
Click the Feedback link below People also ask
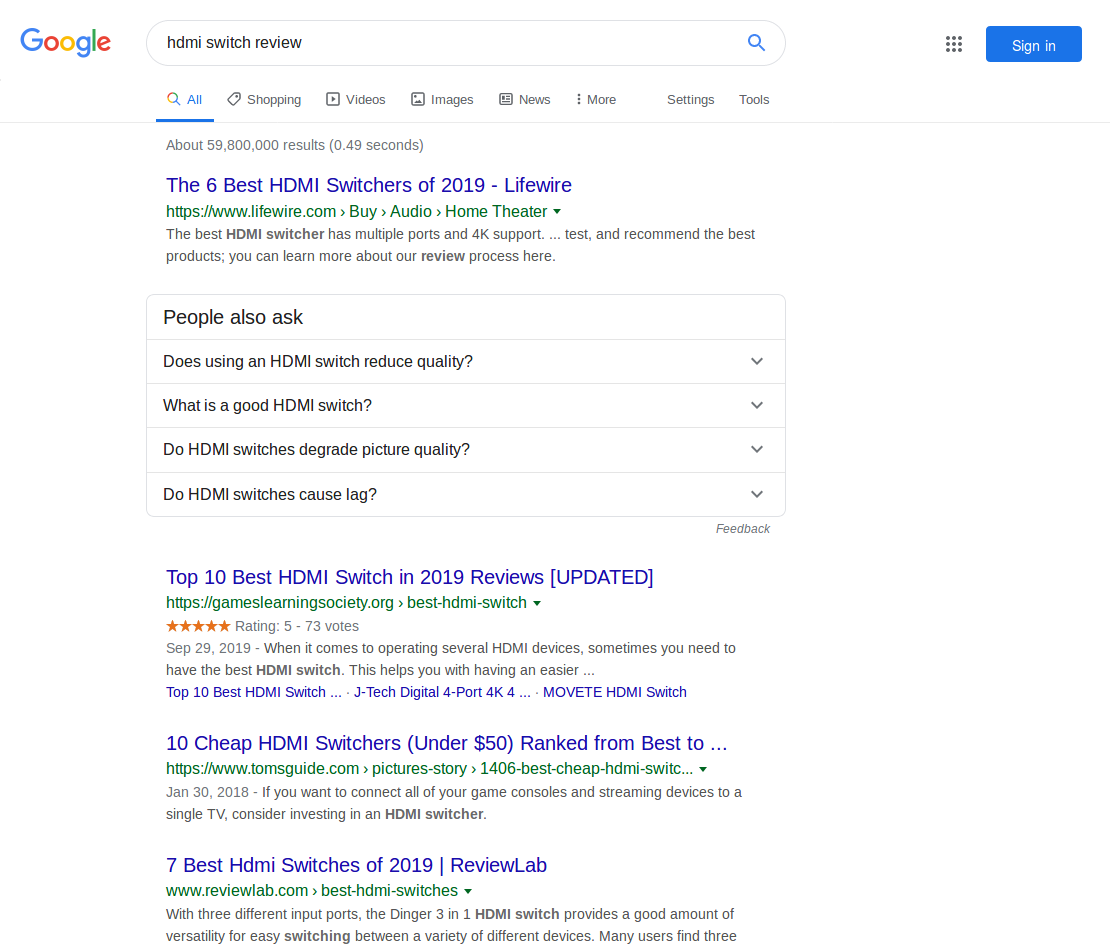coord(742,529)
